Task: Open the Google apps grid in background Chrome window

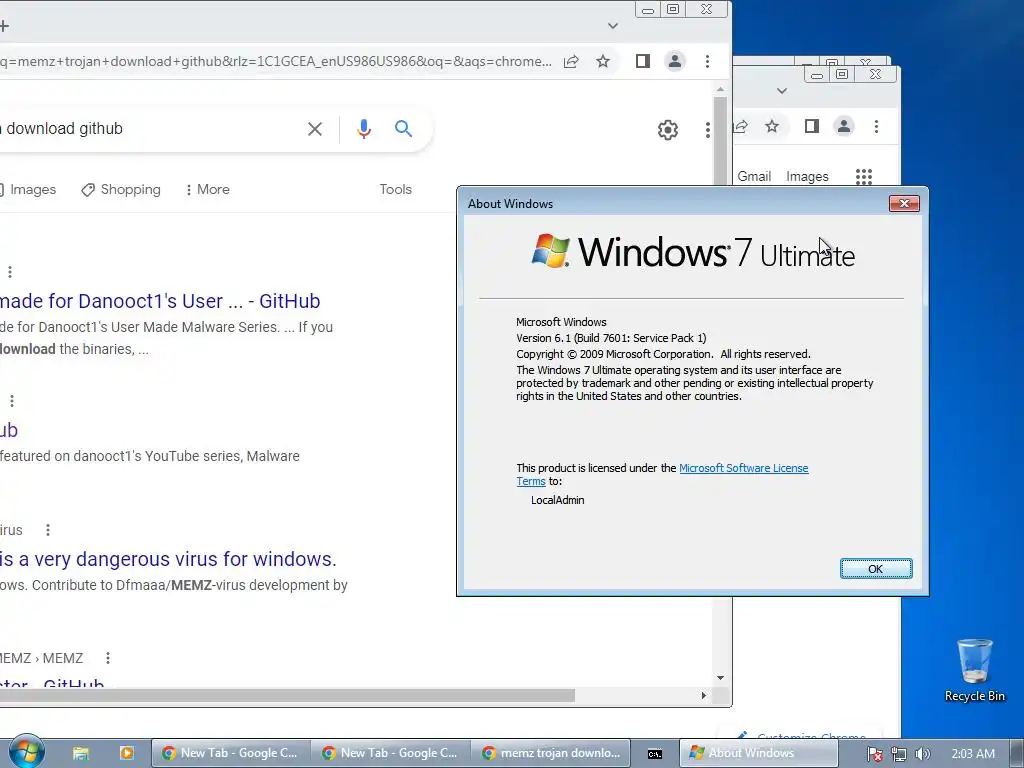Action: pyautogui.click(x=864, y=176)
